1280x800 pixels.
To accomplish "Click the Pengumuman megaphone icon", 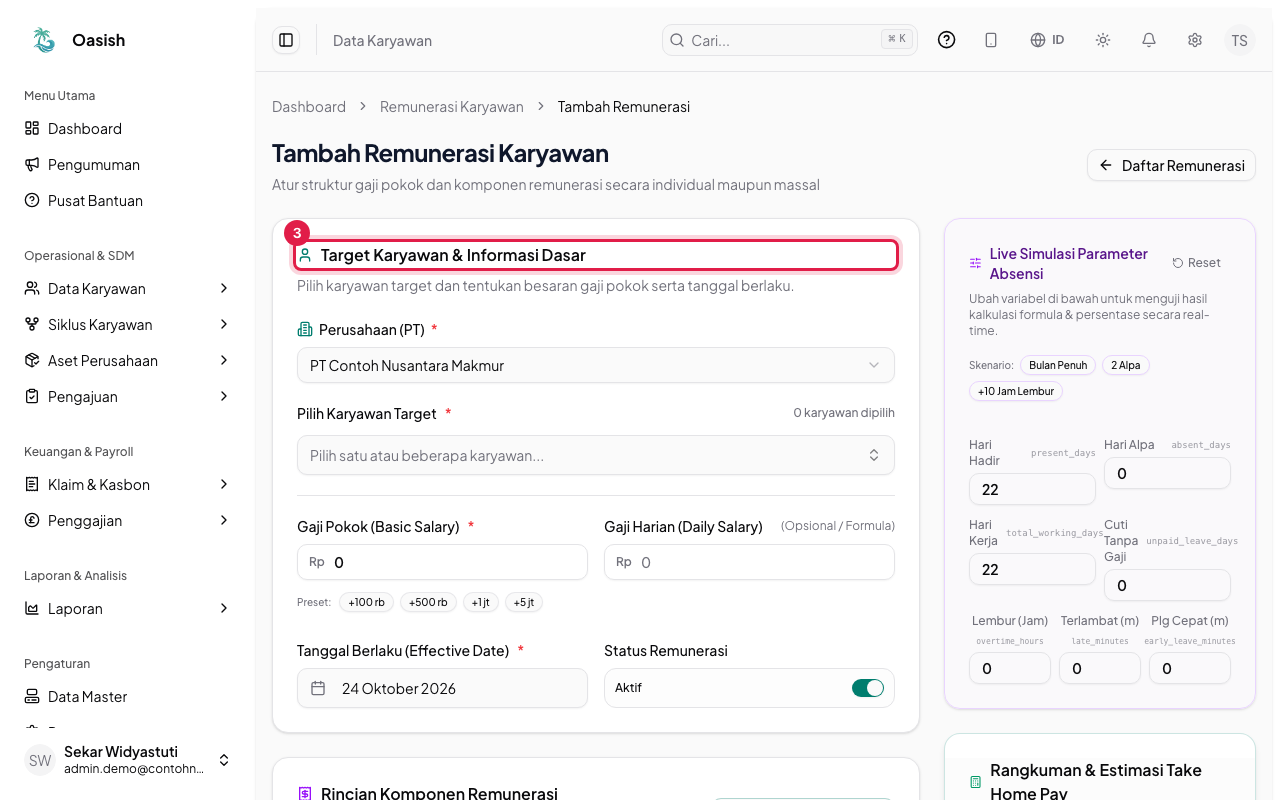I will pos(32,164).
